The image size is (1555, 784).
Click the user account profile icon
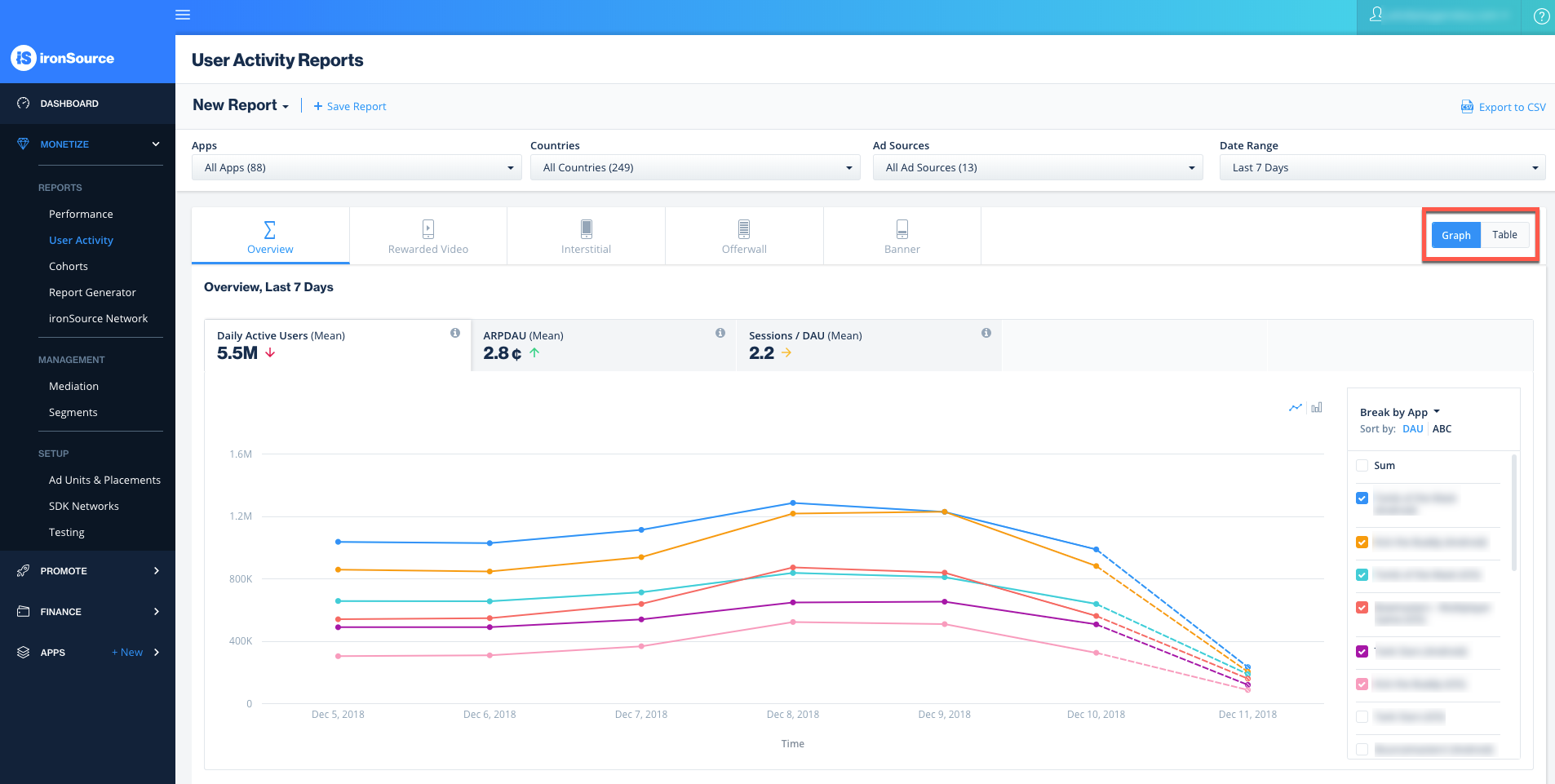click(1376, 15)
